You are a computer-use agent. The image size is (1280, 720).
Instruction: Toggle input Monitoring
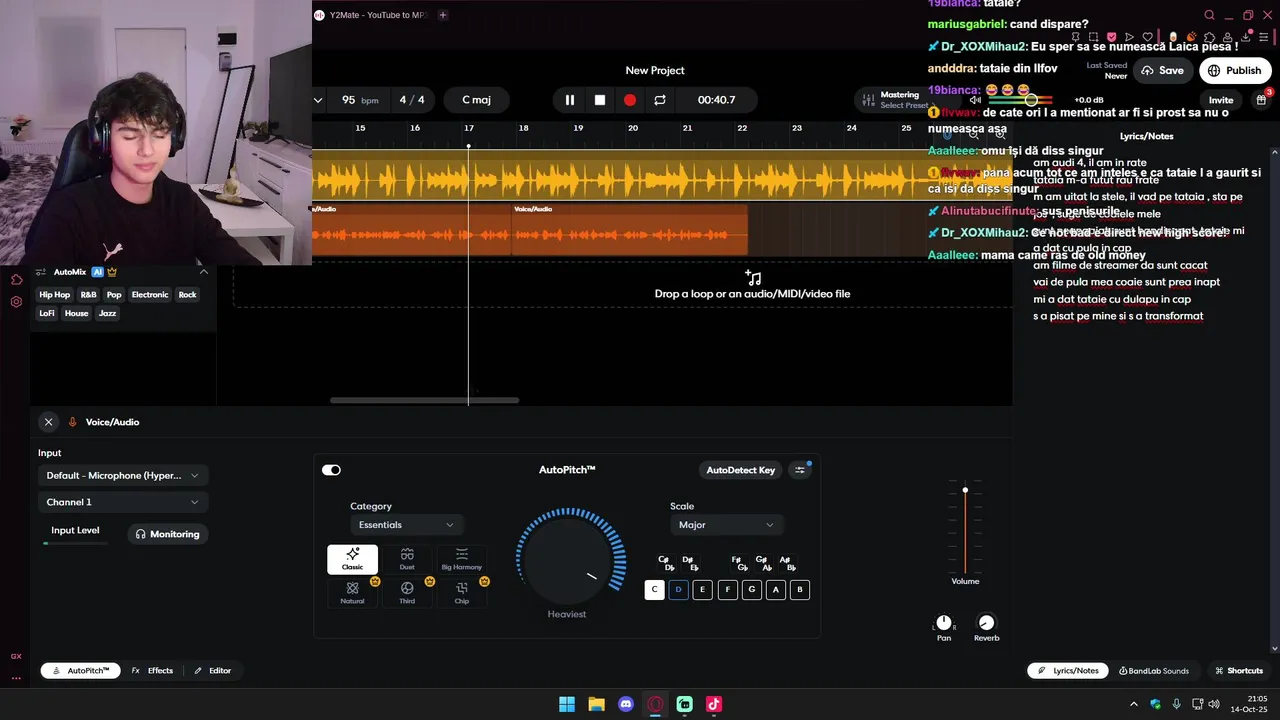click(168, 534)
